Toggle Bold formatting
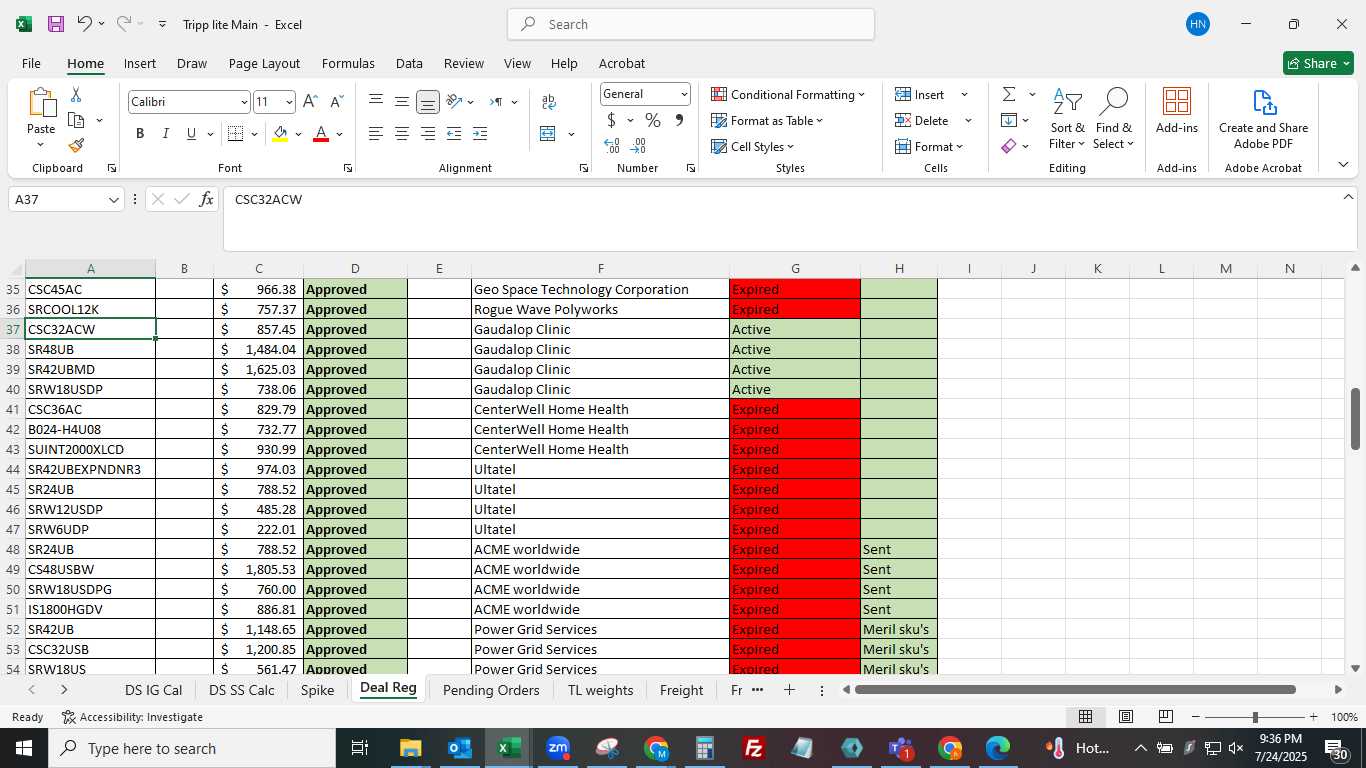The image size is (1366, 768). (x=140, y=134)
